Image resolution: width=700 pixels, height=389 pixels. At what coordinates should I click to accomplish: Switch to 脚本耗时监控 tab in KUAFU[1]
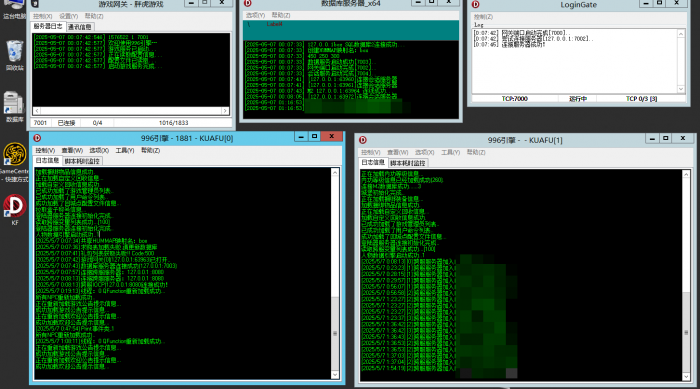[x=408, y=163]
